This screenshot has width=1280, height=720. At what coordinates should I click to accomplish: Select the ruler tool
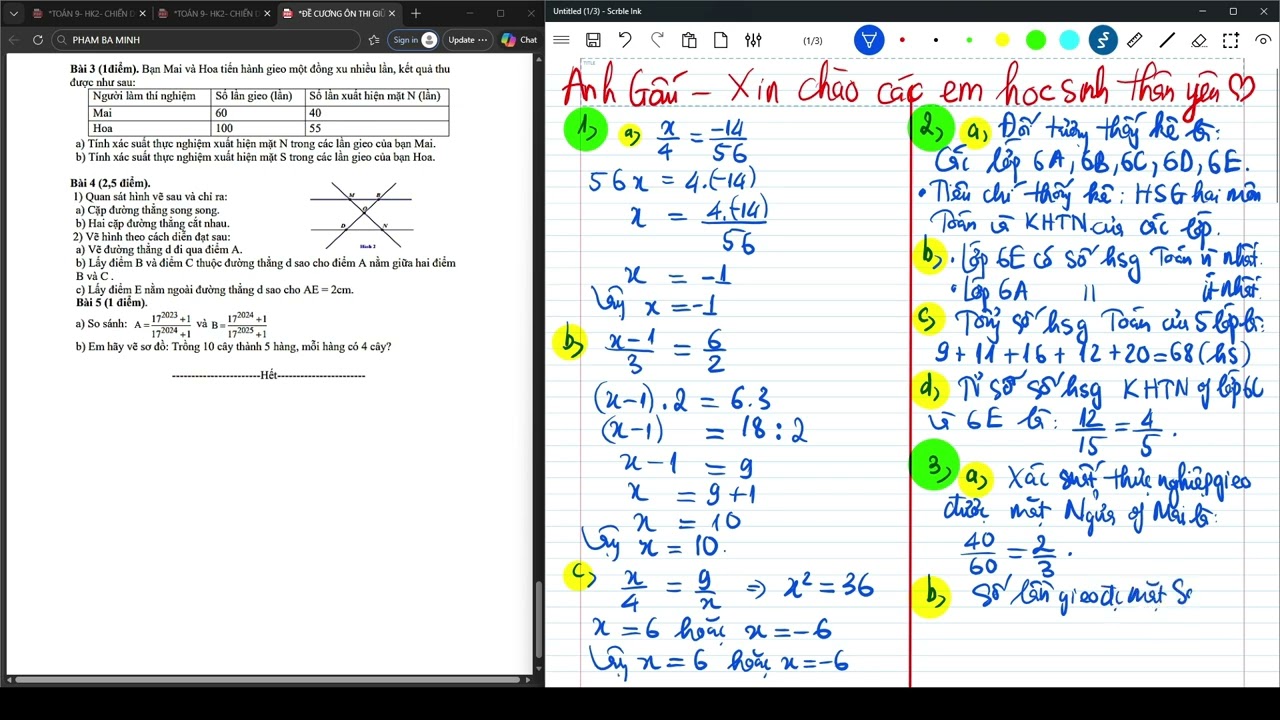click(x=1135, y=40)
